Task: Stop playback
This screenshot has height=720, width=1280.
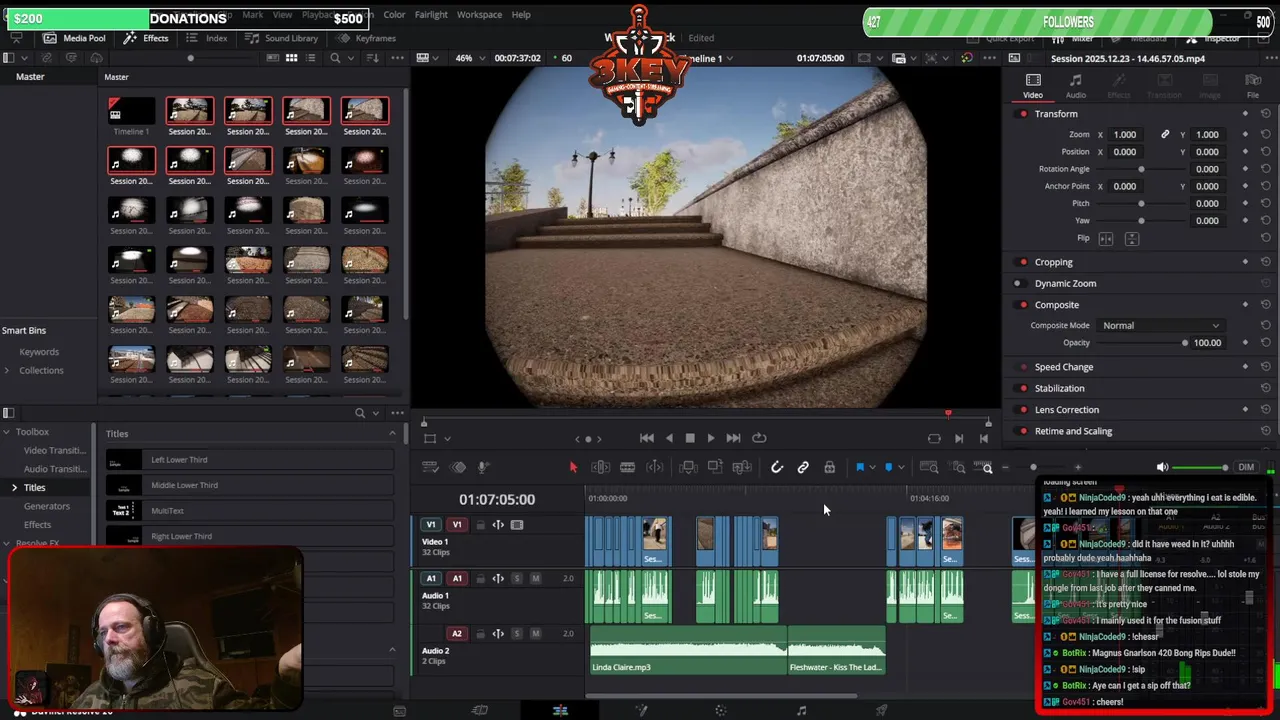Action: tap(690, 438)
